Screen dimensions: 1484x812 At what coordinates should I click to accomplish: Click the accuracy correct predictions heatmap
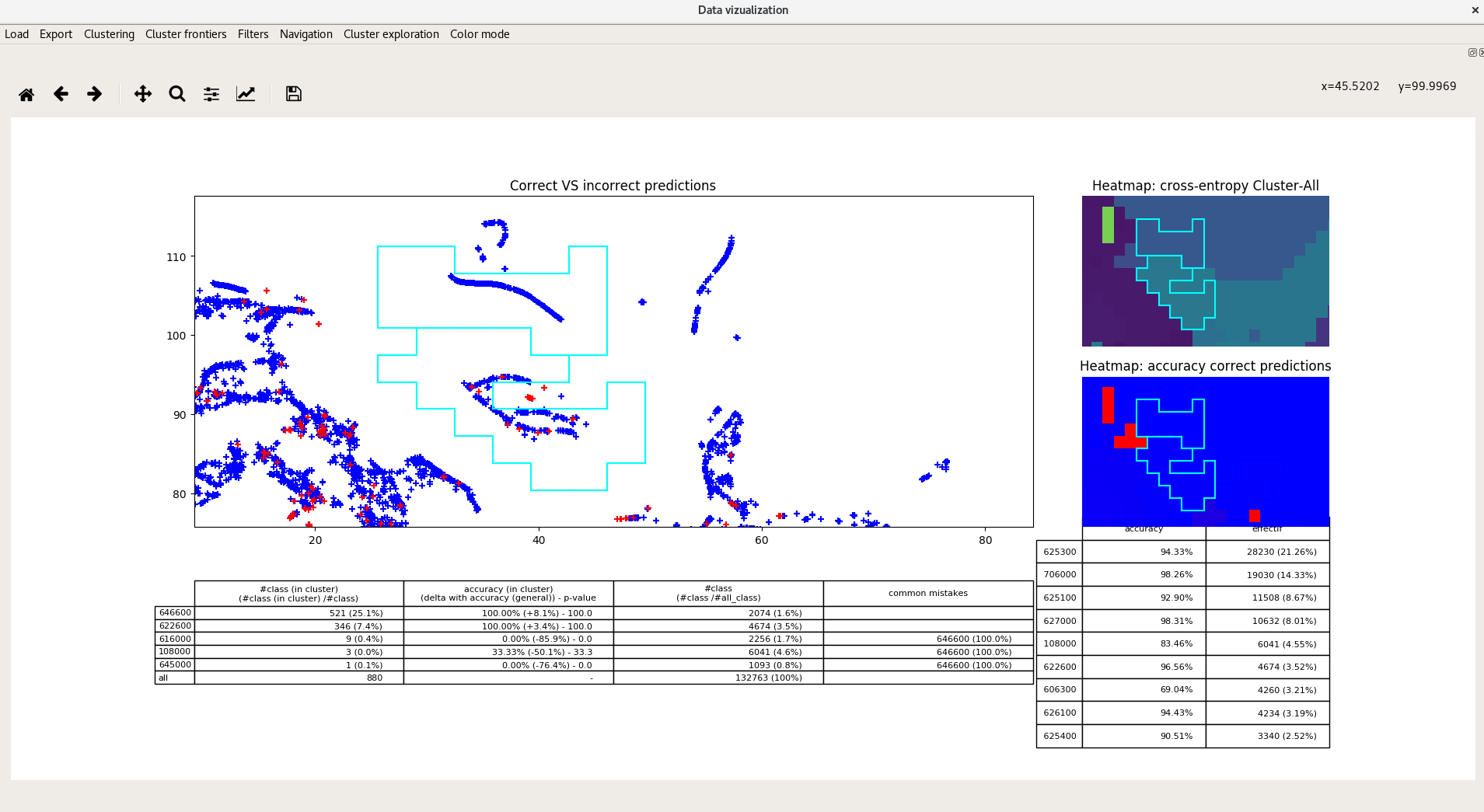coord(1206,451)
